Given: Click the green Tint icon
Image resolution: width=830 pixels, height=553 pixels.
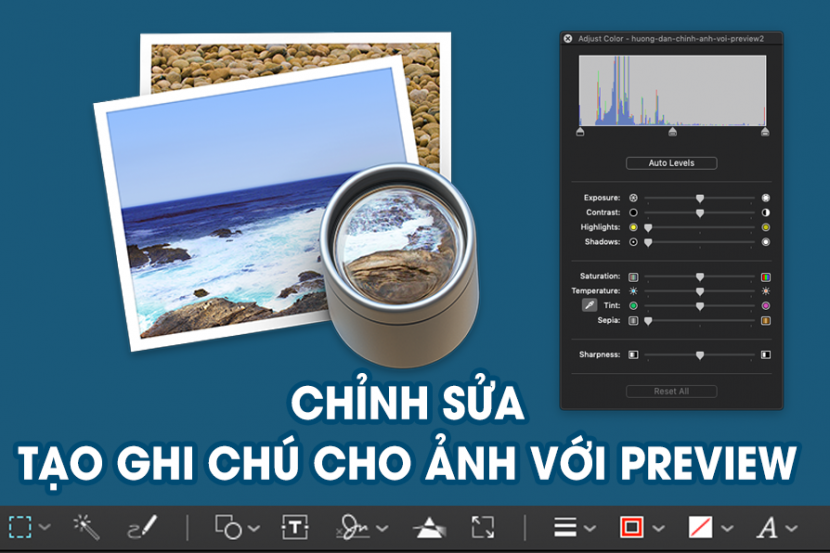Looking at the screenshot, I should [633, 306].
